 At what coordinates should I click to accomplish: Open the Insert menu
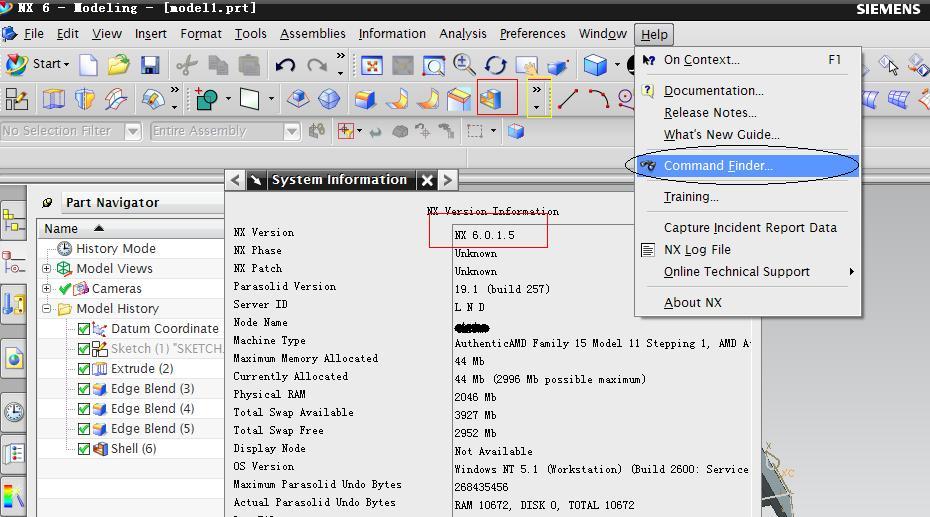151,34
